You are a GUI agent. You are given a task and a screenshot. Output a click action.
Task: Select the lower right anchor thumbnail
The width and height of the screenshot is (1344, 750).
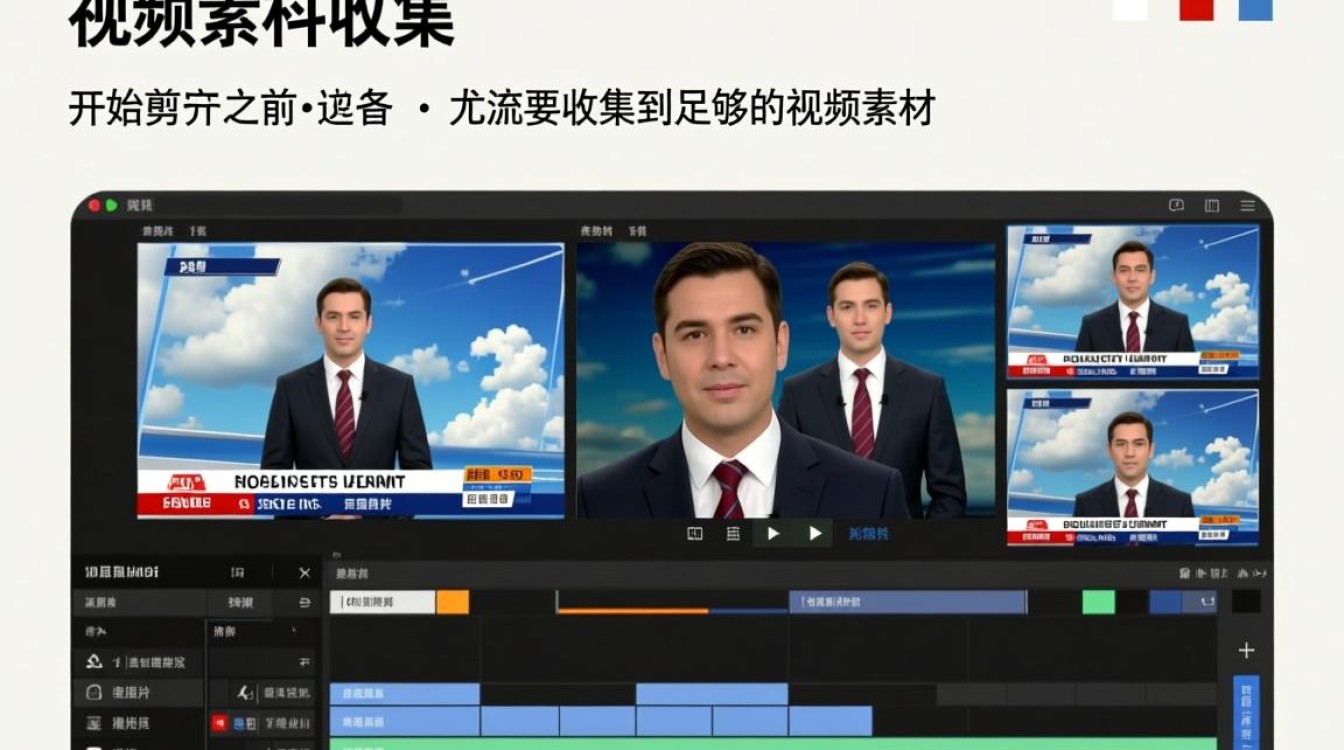(x=1133, y=466)
